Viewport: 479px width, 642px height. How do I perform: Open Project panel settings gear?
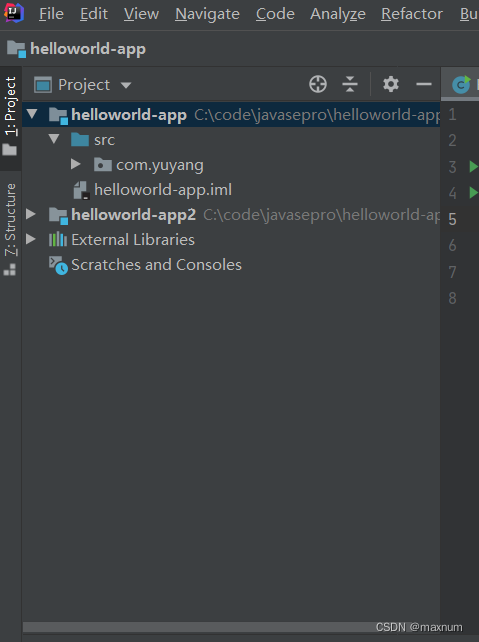tap(391, 84)
